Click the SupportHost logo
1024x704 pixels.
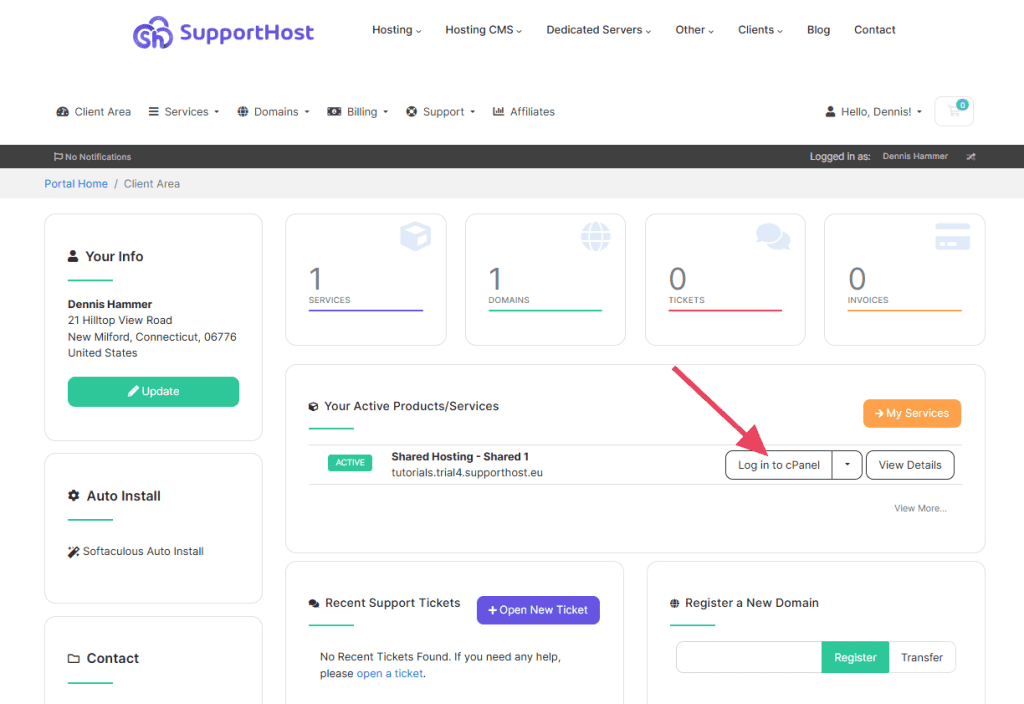pos(223,32)
